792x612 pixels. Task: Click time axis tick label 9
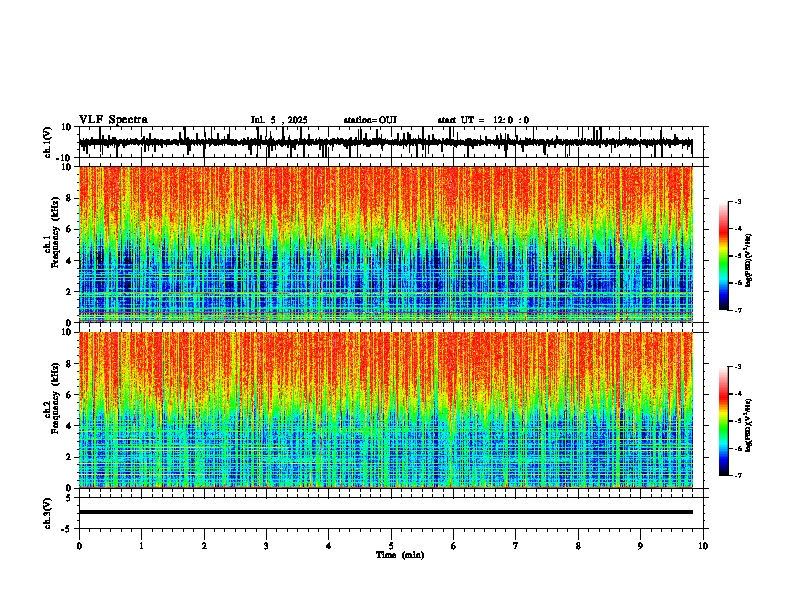click(x=640, y=546)
